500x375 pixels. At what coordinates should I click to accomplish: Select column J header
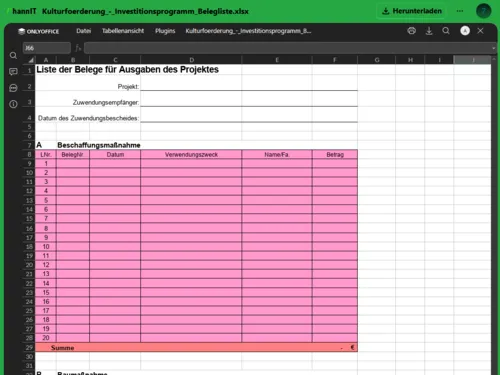coord(472,60)
